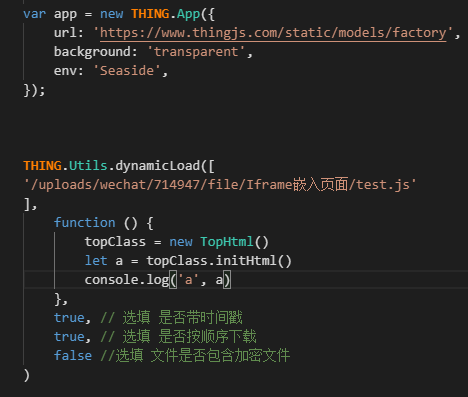Open the thingjs.com factory URL link
The image size is (468, 397).
pos(273,33)
